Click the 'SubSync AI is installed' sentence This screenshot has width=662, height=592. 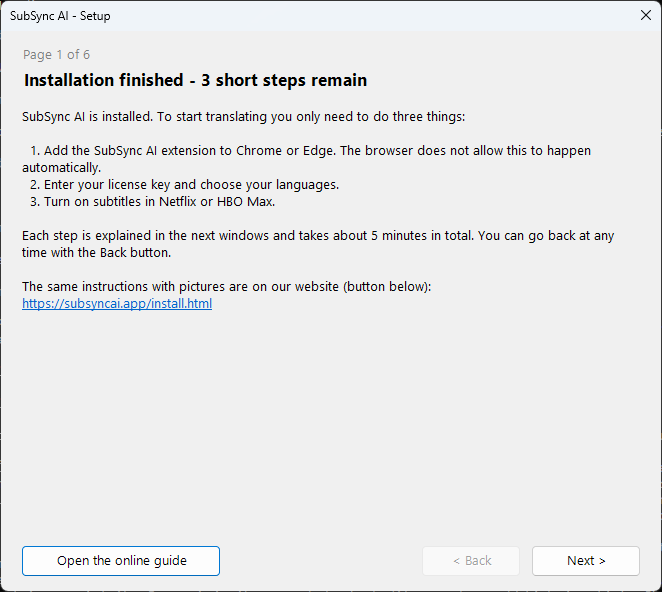tap(244, 117)
